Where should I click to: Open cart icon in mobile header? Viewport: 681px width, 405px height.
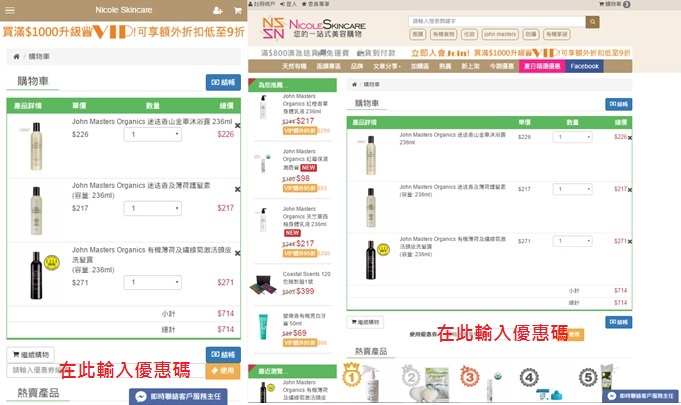pos(238,10)
